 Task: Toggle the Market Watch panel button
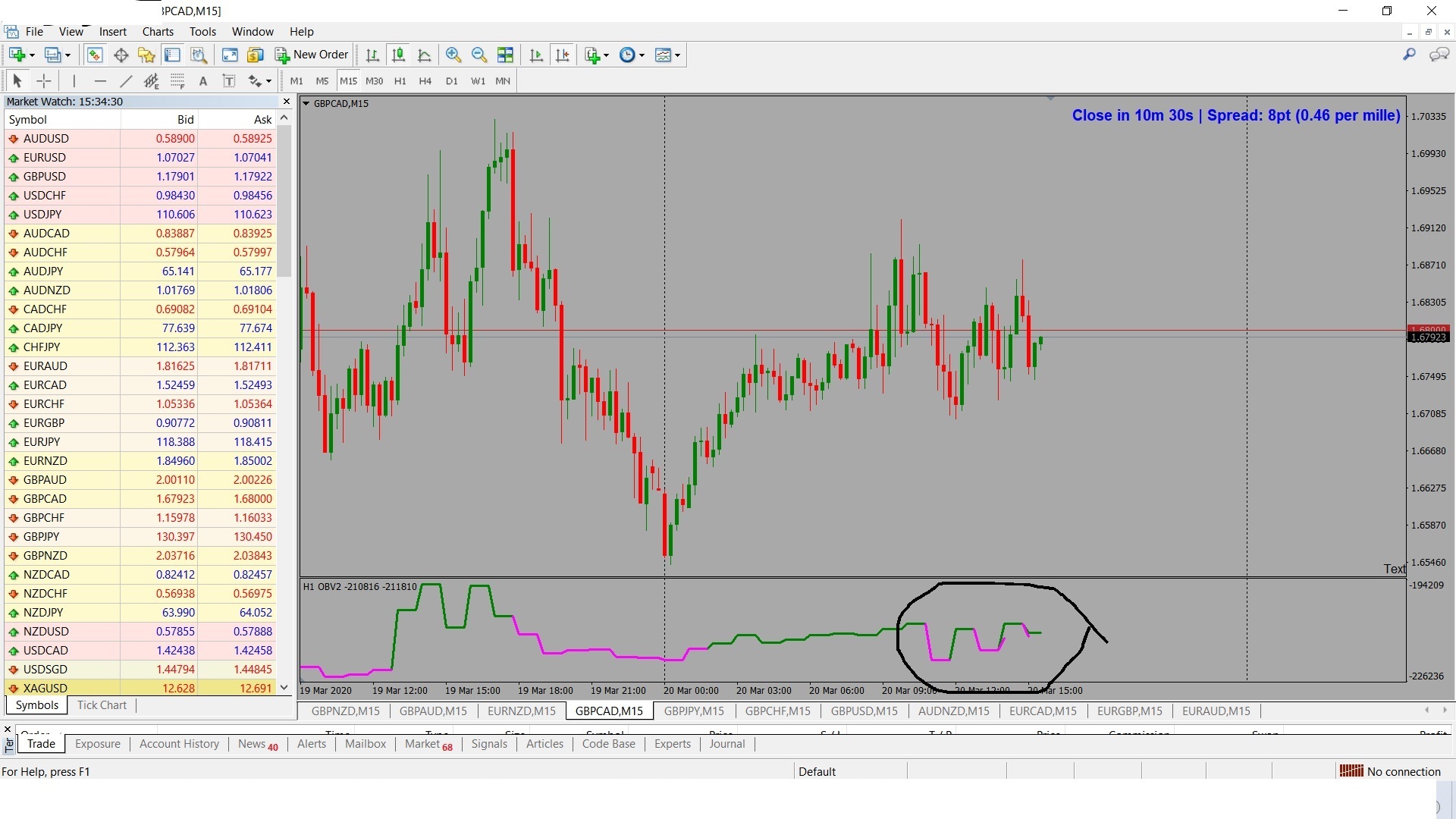[x=95, y=55]
